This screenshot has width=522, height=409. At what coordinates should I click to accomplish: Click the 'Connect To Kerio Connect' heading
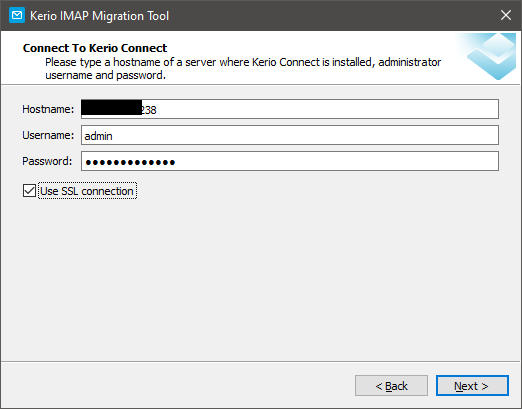point(95,48)
